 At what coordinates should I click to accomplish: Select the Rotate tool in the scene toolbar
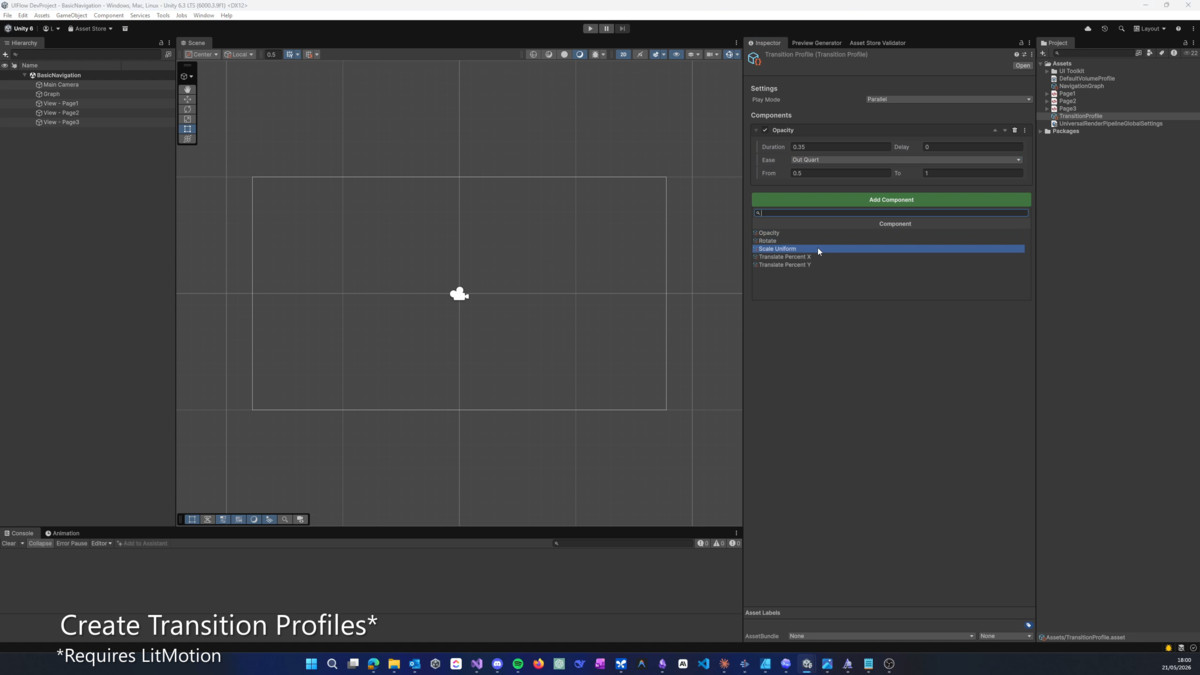pos(187,109)
